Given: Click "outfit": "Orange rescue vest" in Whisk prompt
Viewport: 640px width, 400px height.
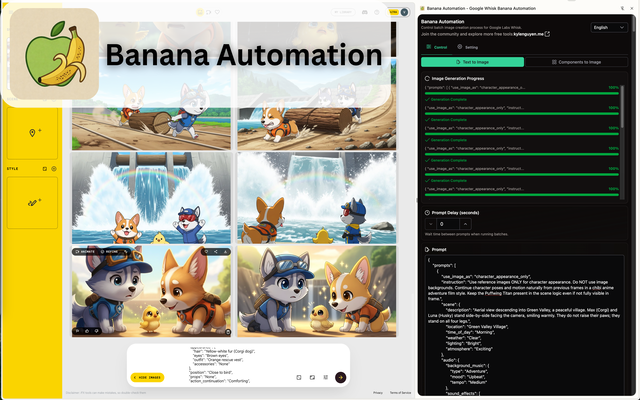Looking at the screenshot, I should (x=218, y=360).
